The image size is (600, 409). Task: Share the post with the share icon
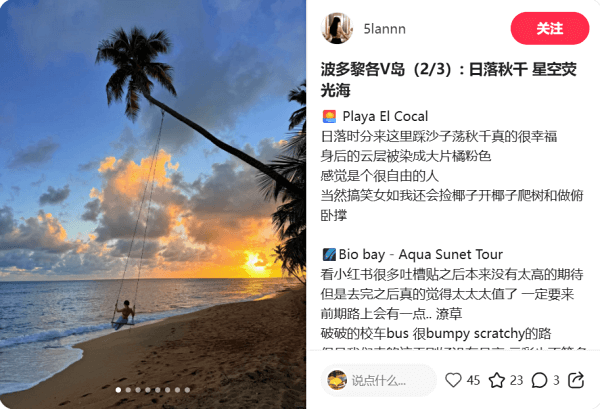click(576, 380)
